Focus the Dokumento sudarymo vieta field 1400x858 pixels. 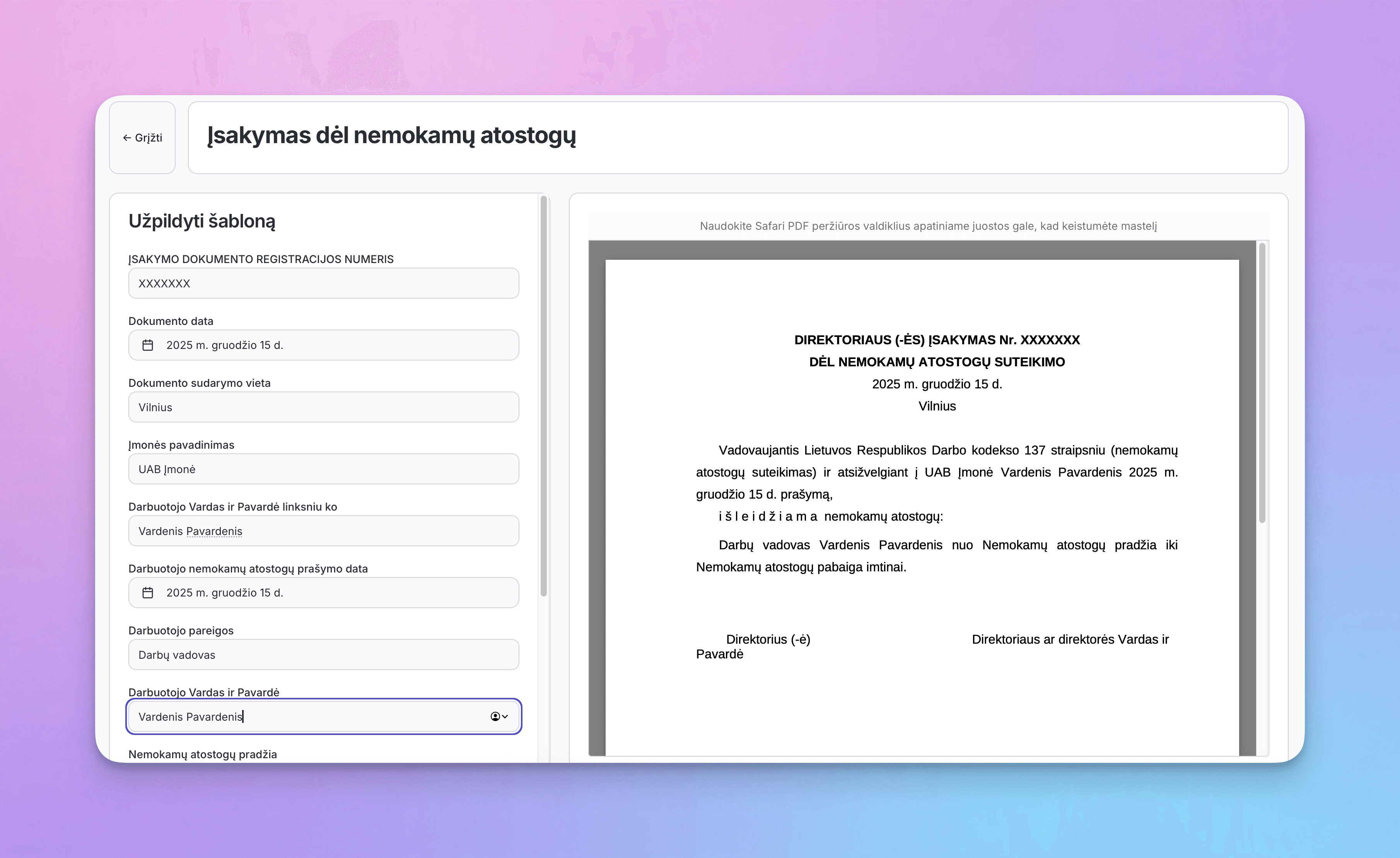[323, 407]
